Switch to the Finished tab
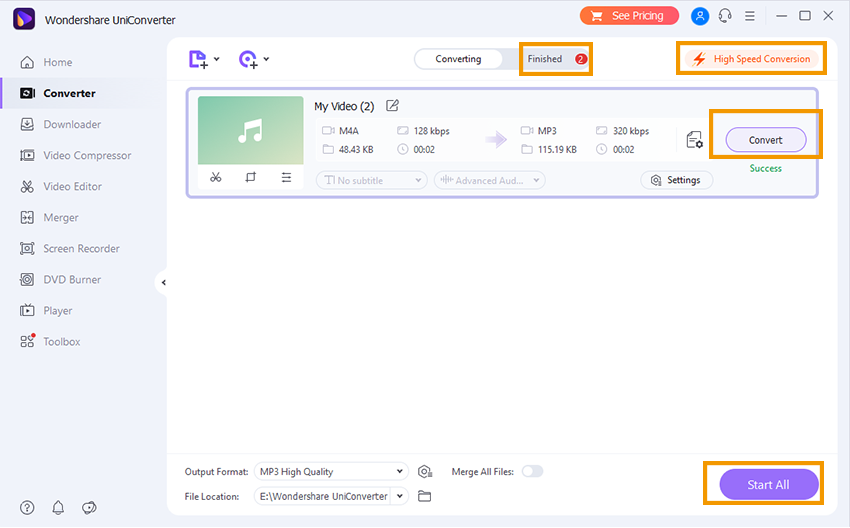850x528 pixels. (554, 59)
